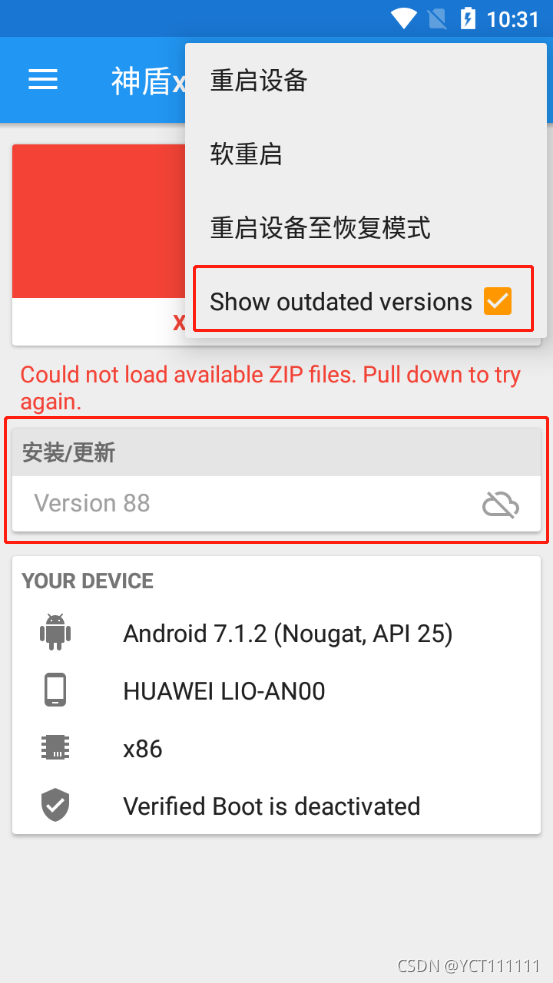Tap the phone device icon

(x=55, y=691)
